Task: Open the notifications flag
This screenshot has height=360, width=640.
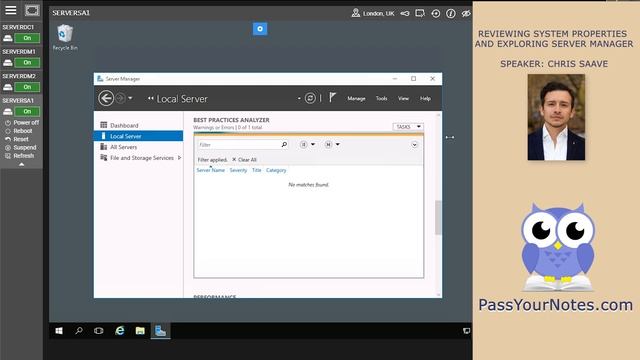Action: coord(333,98)
